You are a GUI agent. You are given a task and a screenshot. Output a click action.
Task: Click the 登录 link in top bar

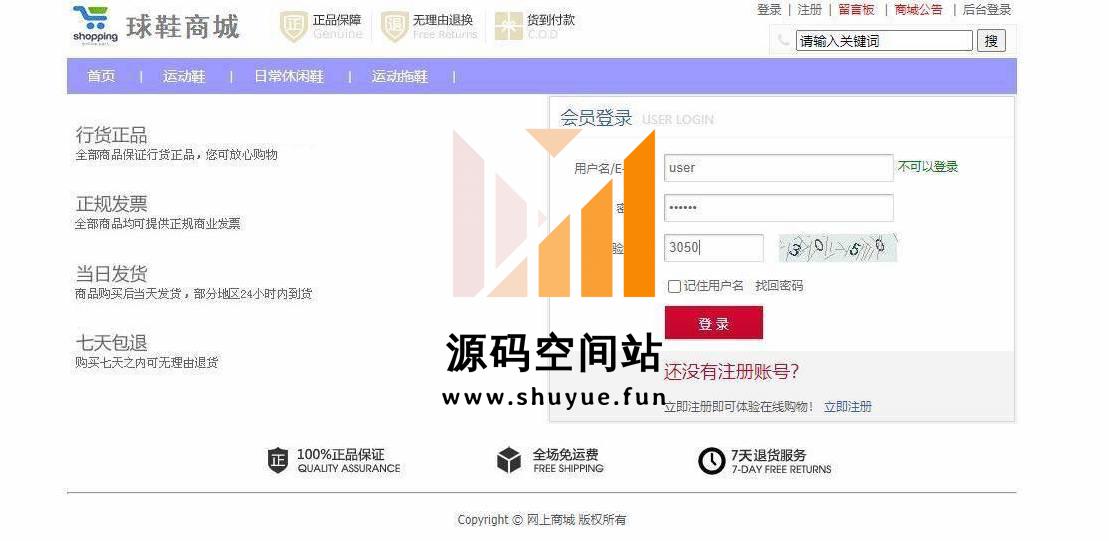tap(769, 10)
